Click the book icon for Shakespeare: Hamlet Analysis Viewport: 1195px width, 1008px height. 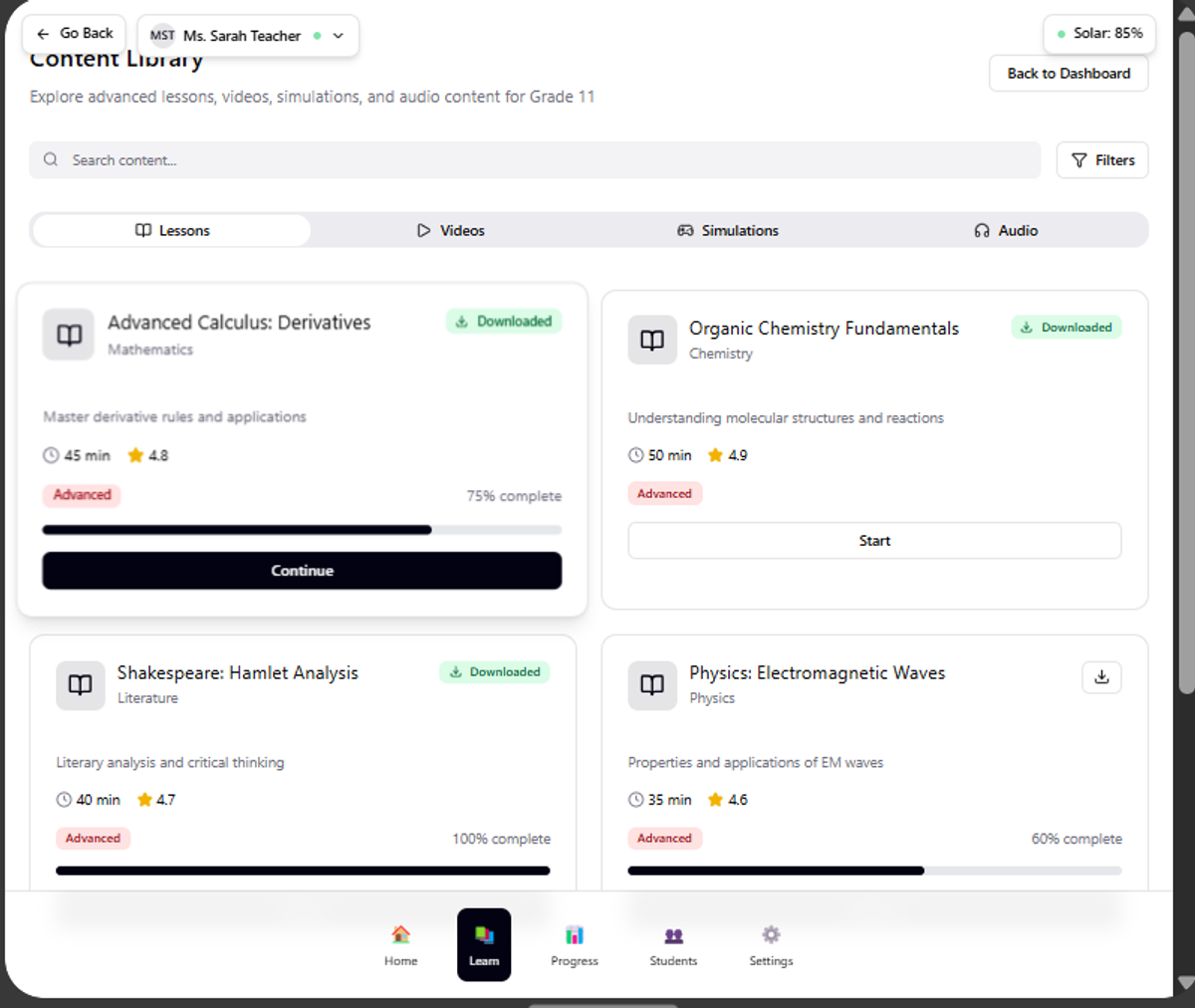[81, 685]
